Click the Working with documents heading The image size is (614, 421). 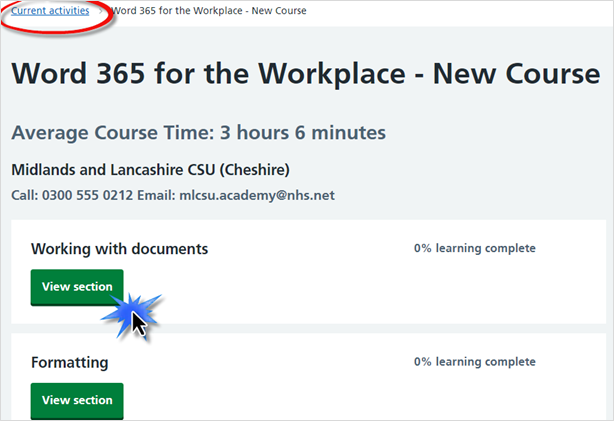pos(119,249)
